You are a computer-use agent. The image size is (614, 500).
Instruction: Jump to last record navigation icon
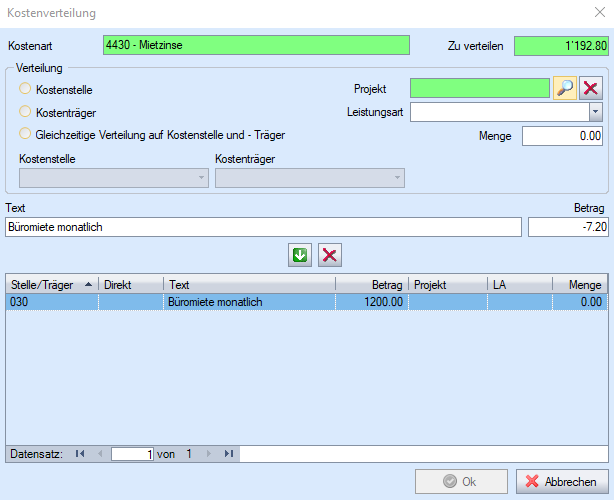228,454
